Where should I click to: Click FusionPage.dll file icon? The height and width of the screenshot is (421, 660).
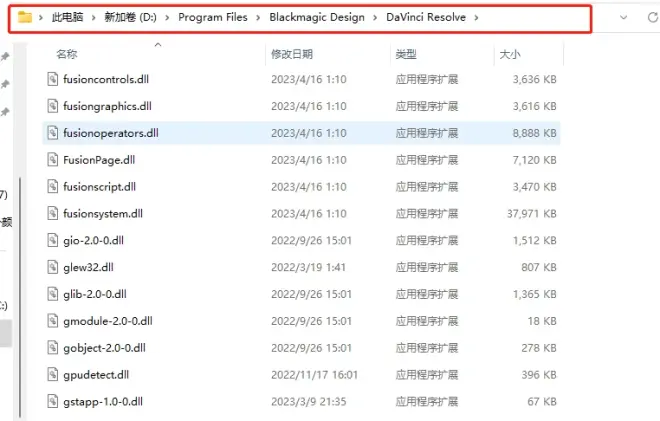pos(53,160)
